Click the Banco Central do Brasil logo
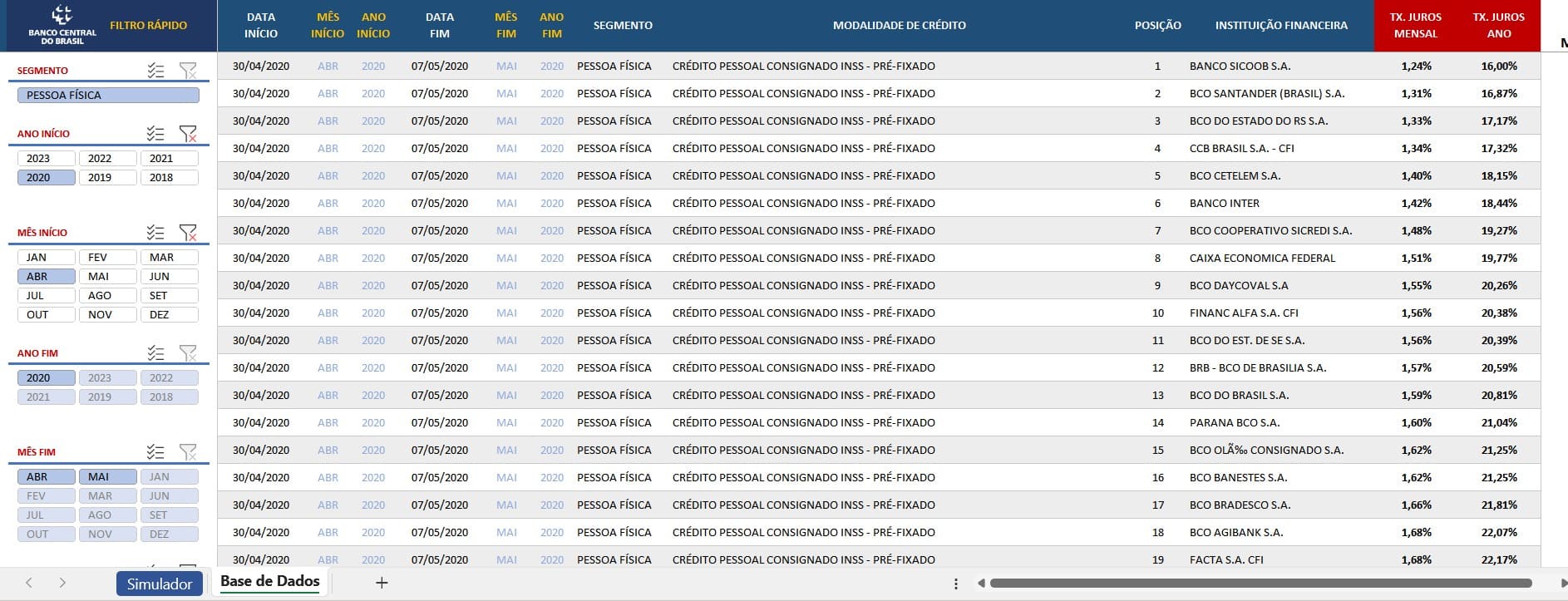This screenshot has height=601, width=1568. [62, 25]
